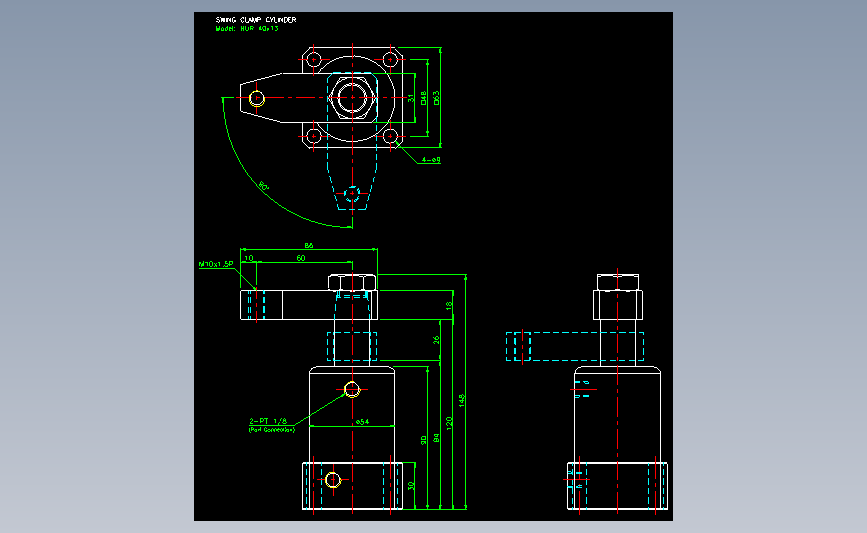The image size is (867, 533).
Task: Click the "2-PT 1/8" port callout
Action: pos(268,421)
